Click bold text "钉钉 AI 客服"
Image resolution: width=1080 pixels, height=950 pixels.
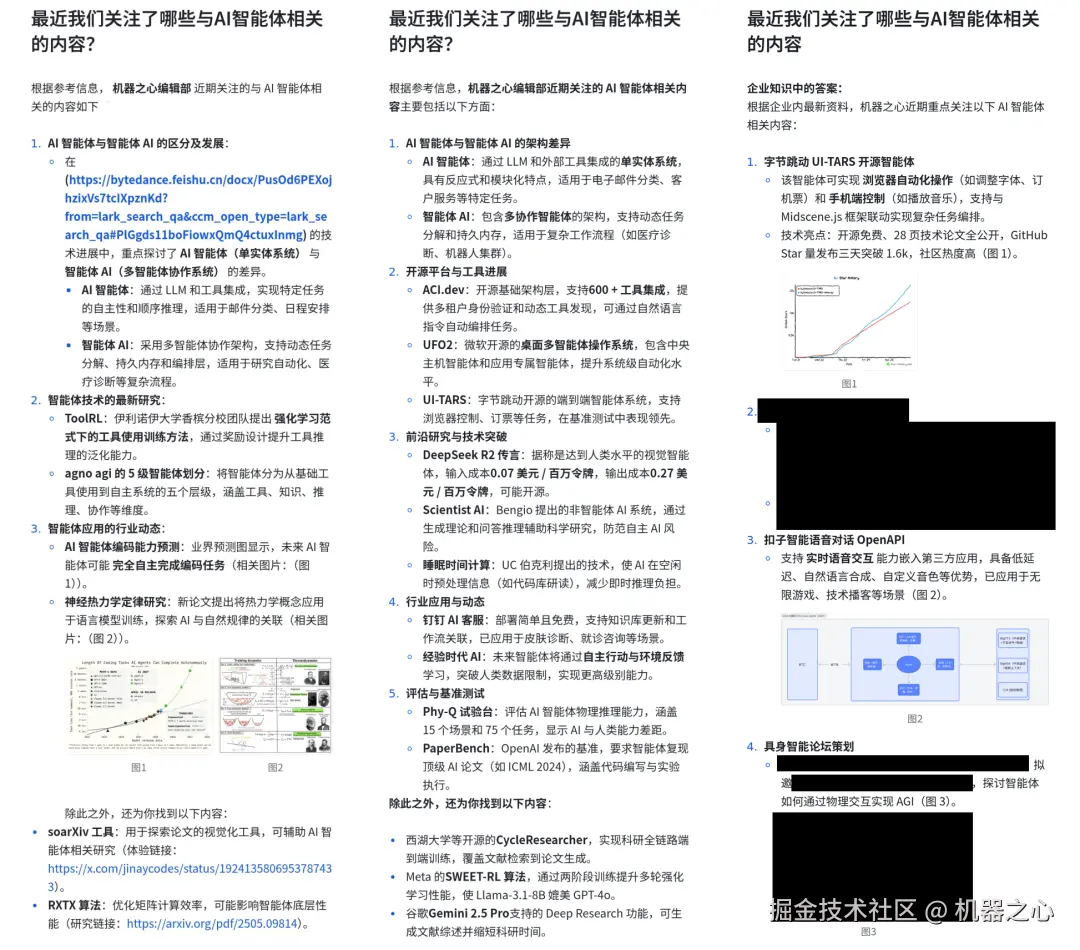[x=454, y=621]
